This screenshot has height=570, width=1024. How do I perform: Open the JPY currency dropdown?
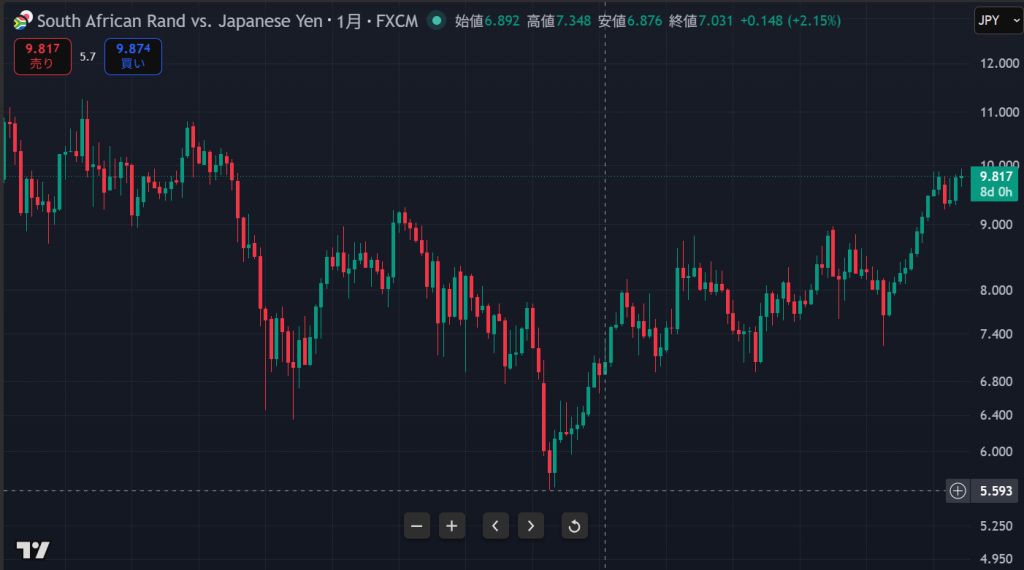tap(998, 21)
